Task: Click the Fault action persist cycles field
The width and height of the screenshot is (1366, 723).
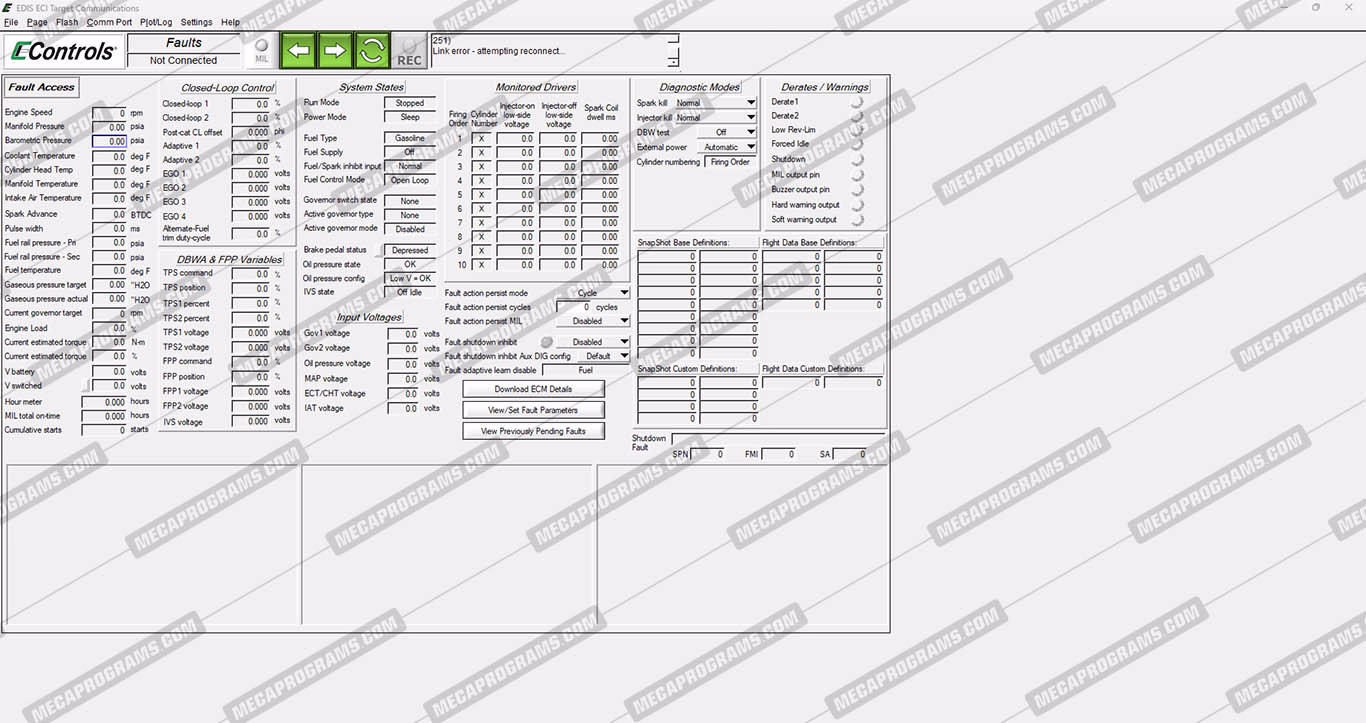Action: 574,307
